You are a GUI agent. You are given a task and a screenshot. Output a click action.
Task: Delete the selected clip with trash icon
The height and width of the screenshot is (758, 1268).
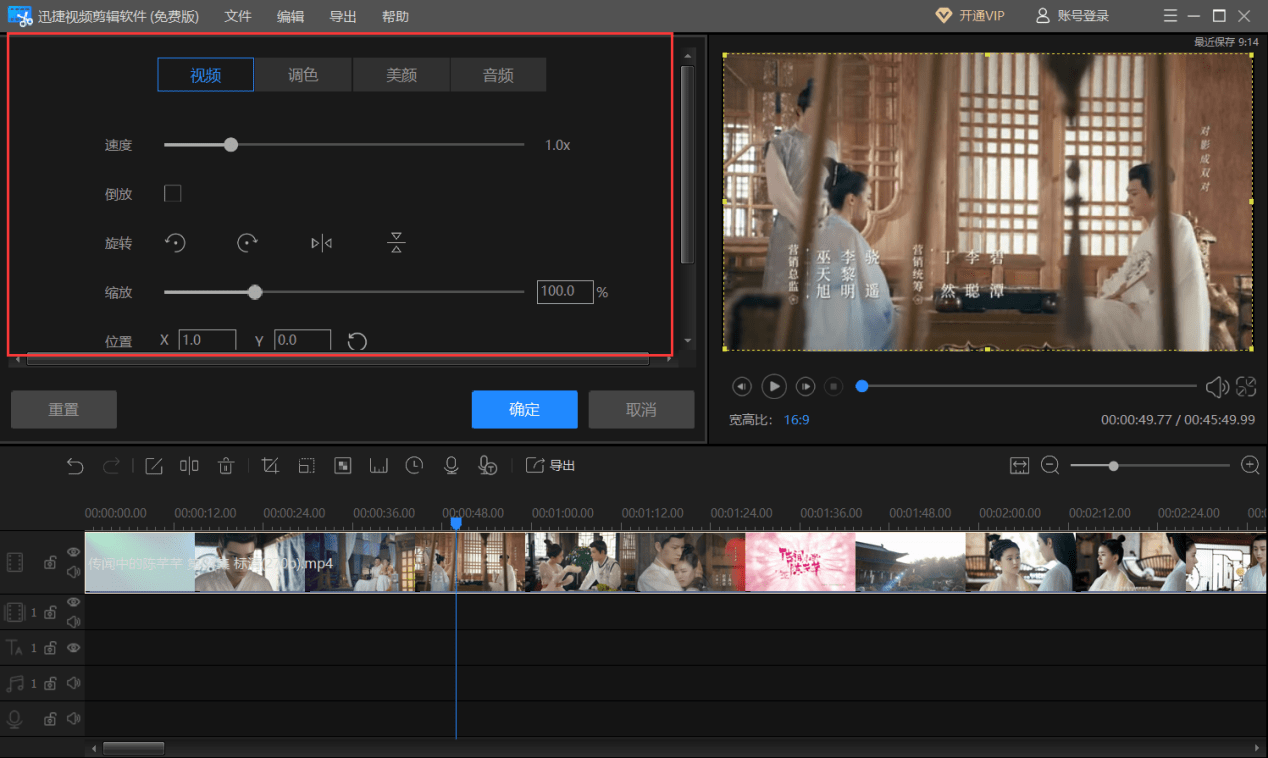click(x=226, y=465)
